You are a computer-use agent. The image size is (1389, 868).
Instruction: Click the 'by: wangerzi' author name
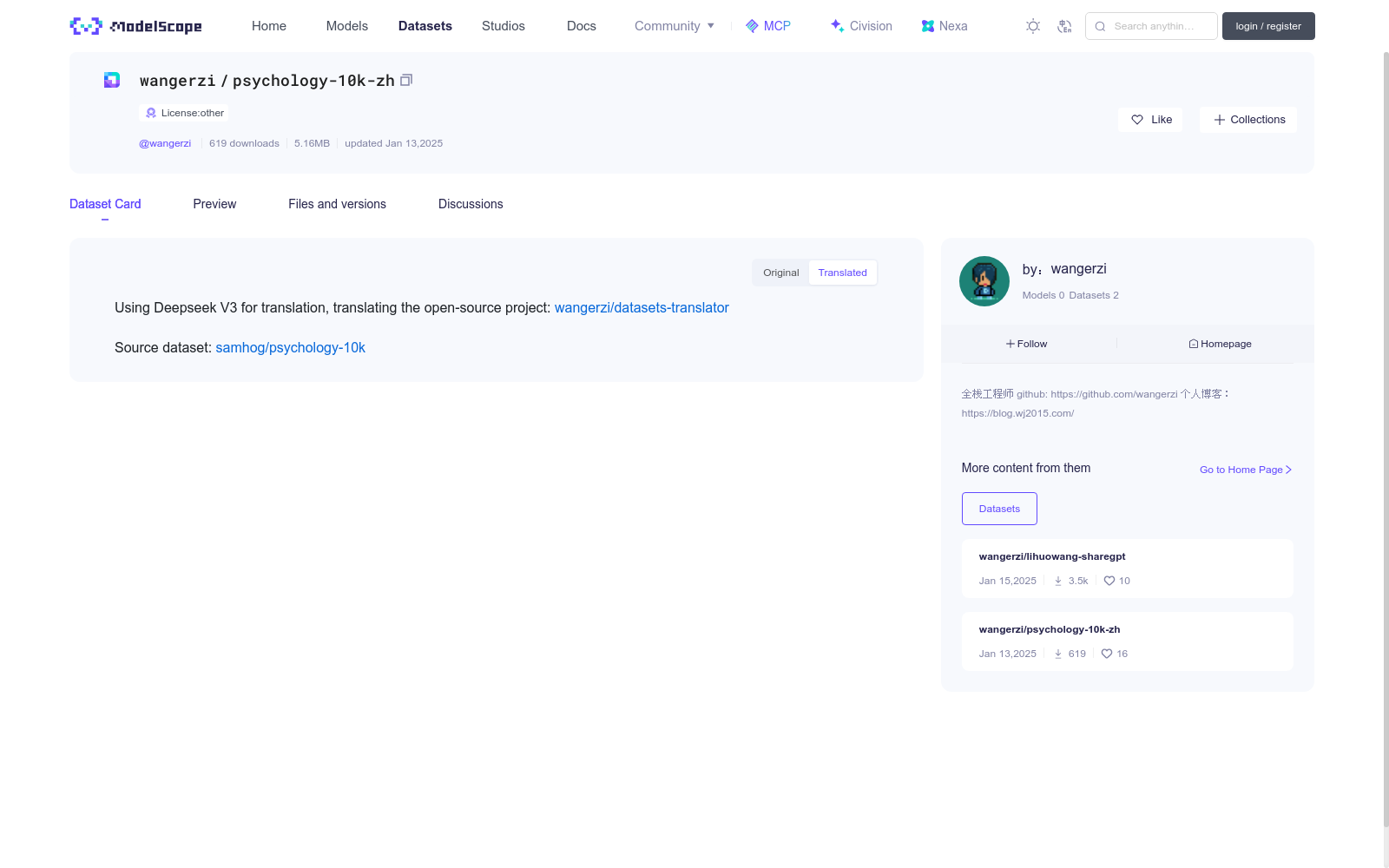(x=1064, y=269)
